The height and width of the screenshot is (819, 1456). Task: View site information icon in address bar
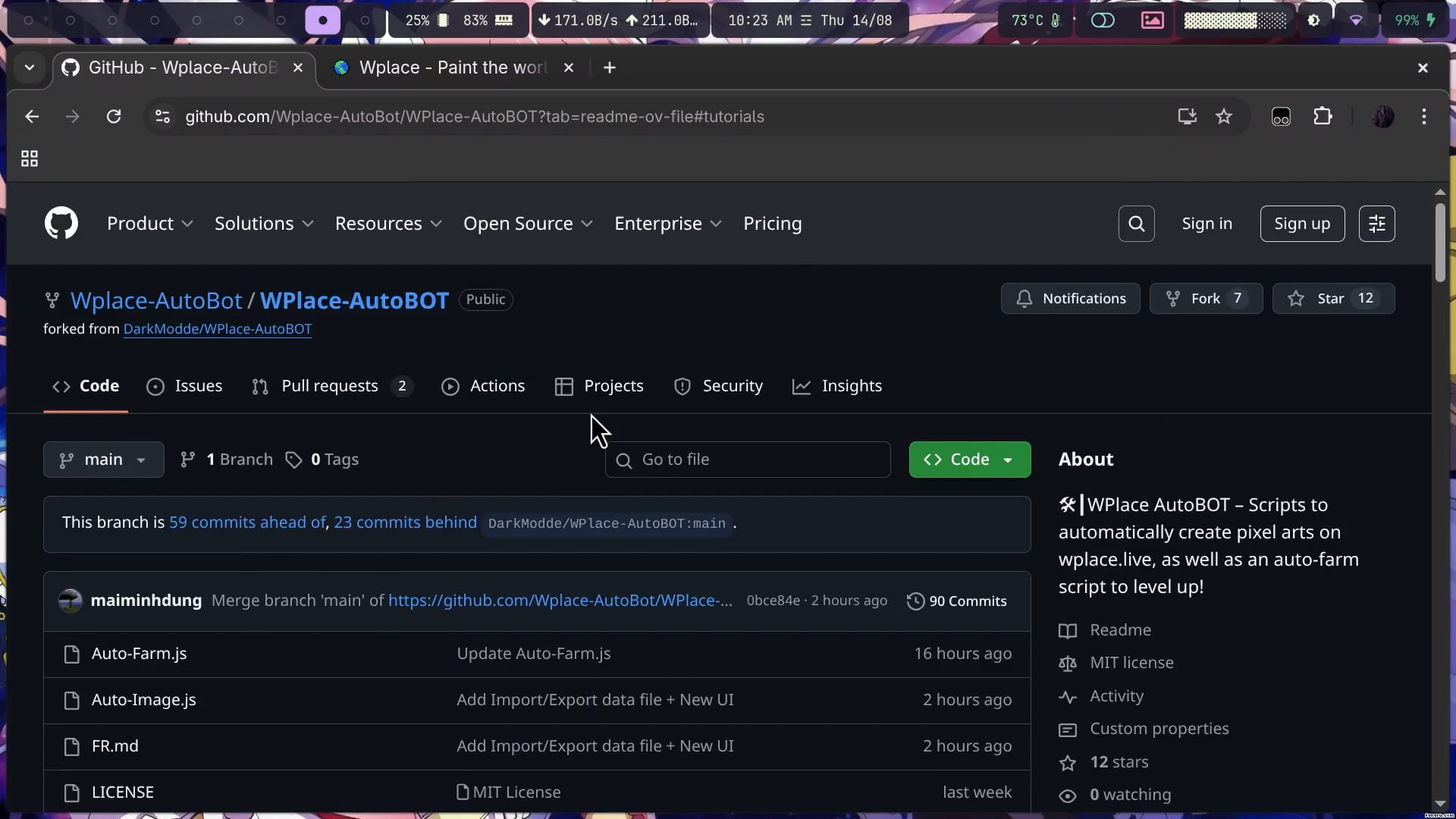click(x=162, y=116)
